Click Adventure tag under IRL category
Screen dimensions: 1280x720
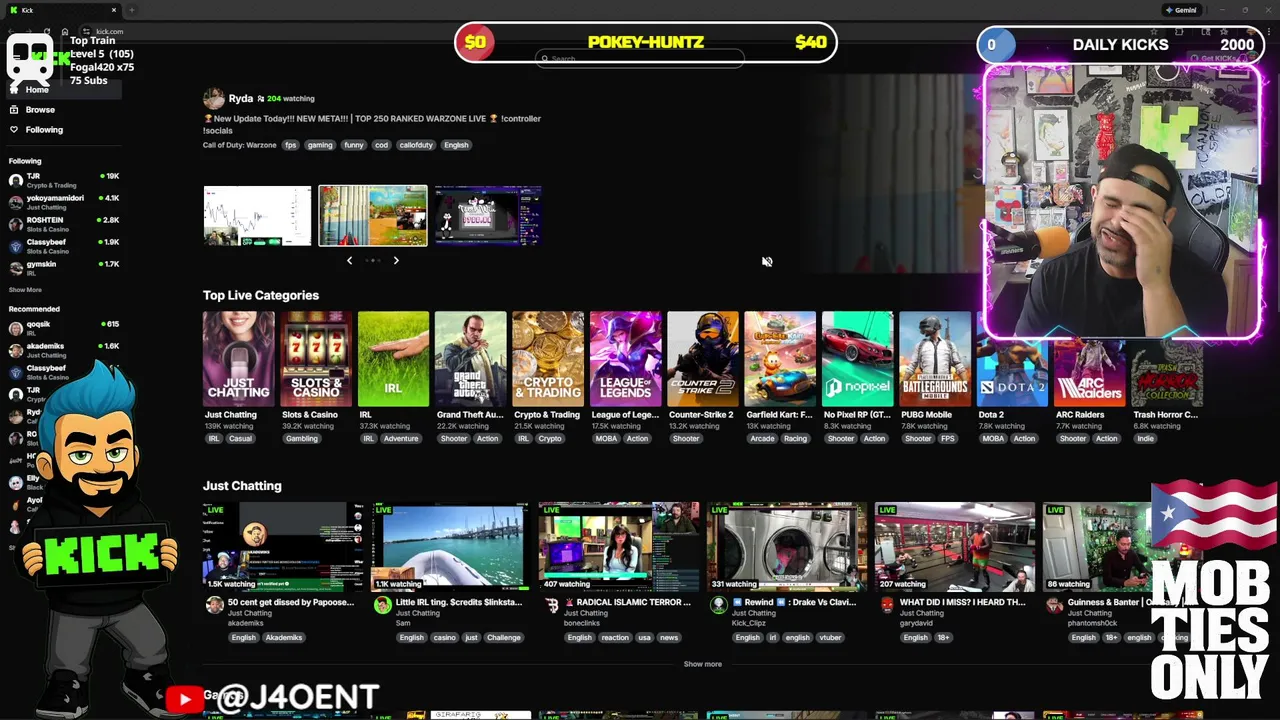click(x=401, y=439)
